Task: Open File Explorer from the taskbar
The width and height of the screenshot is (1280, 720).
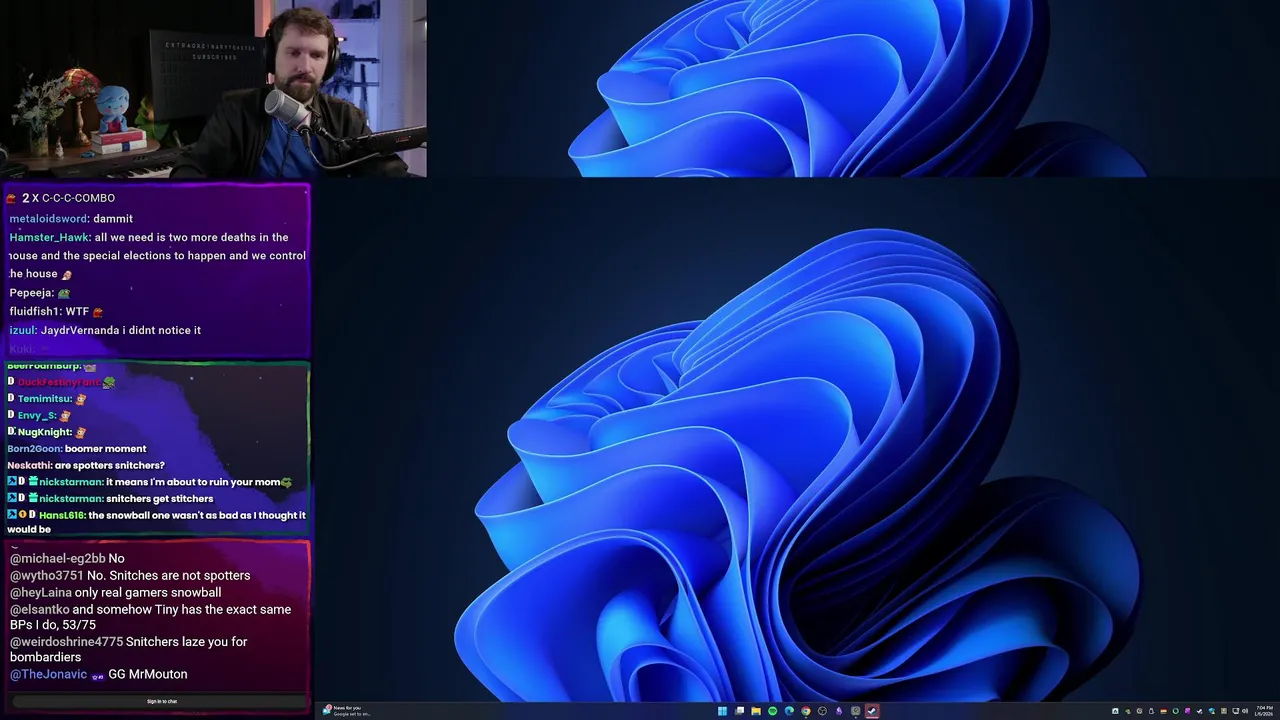Action: [756, 711]
